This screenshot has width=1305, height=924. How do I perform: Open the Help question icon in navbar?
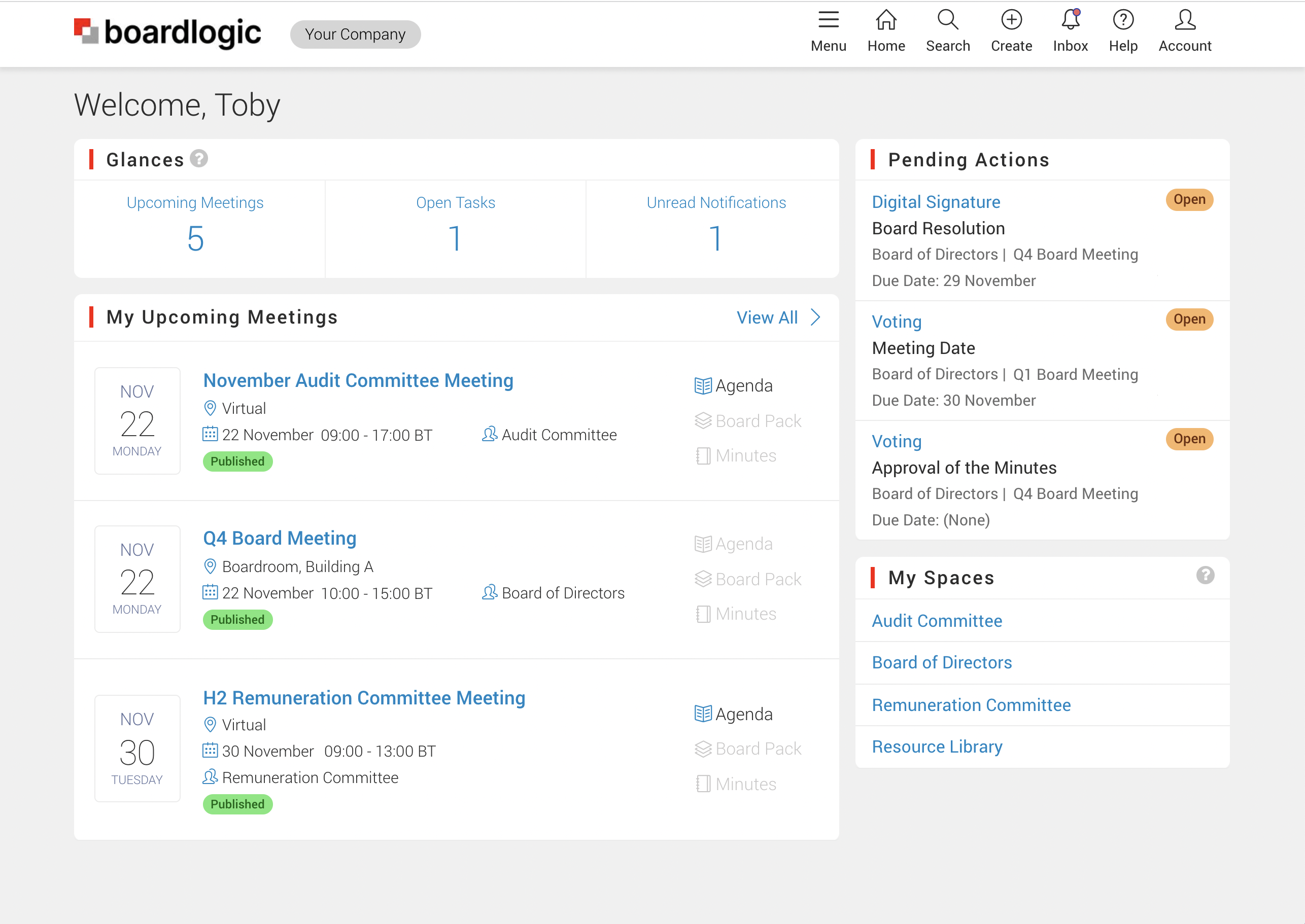1123,20
